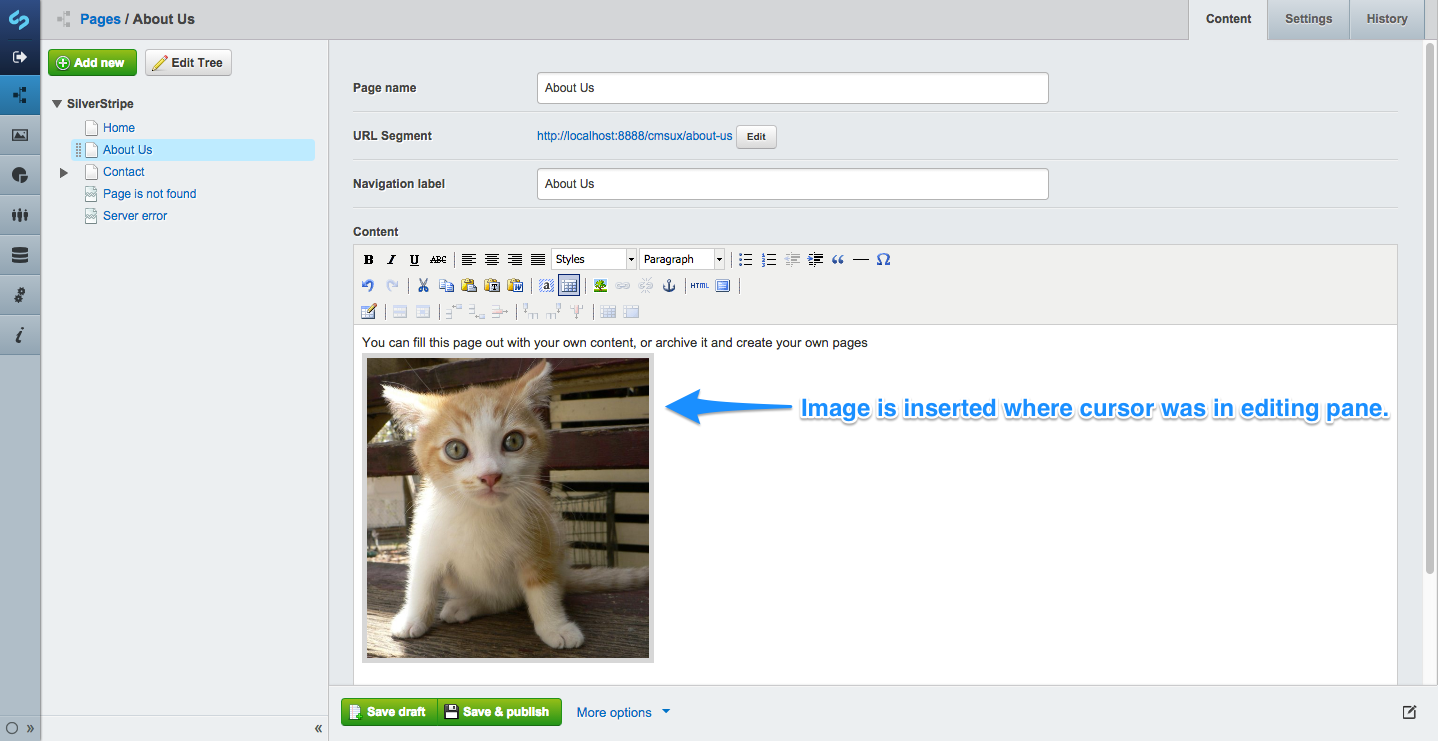Toggle underline formatting in the editor

tap(414, 259)
